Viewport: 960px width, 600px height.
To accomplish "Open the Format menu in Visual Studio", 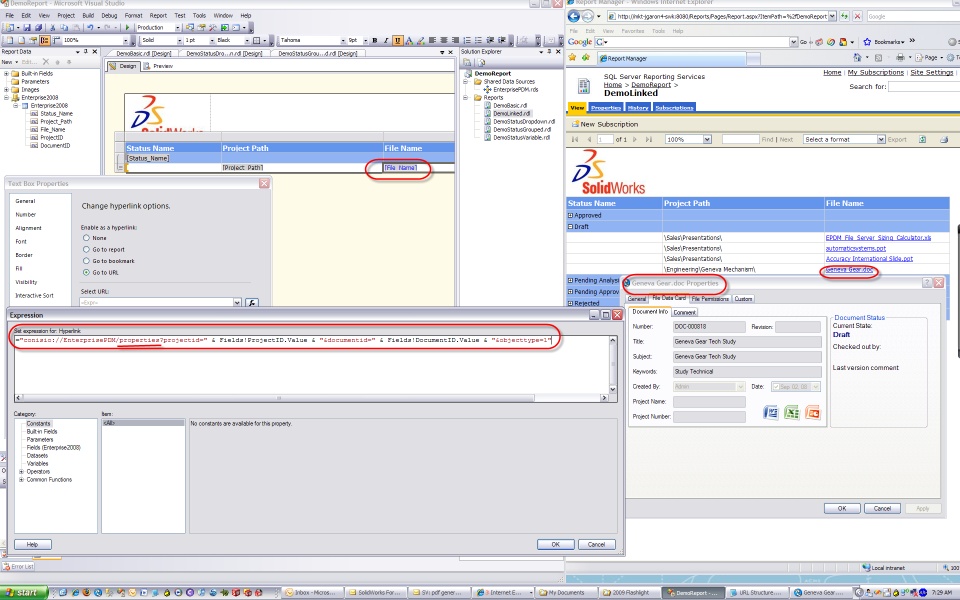I will tap(133, 15).
